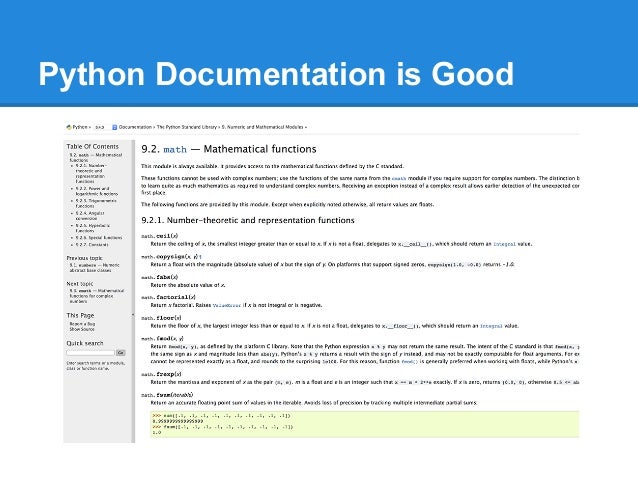Screen dimensions: 638x479
Task: Open the Python version dropdown
Action: coord(100,127)
